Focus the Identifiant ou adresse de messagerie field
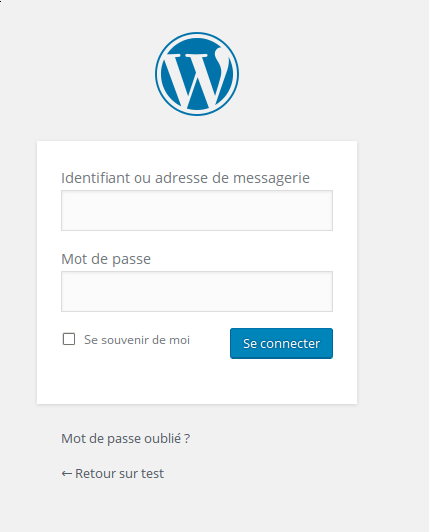429x532 pixels. tap(197, 210)
